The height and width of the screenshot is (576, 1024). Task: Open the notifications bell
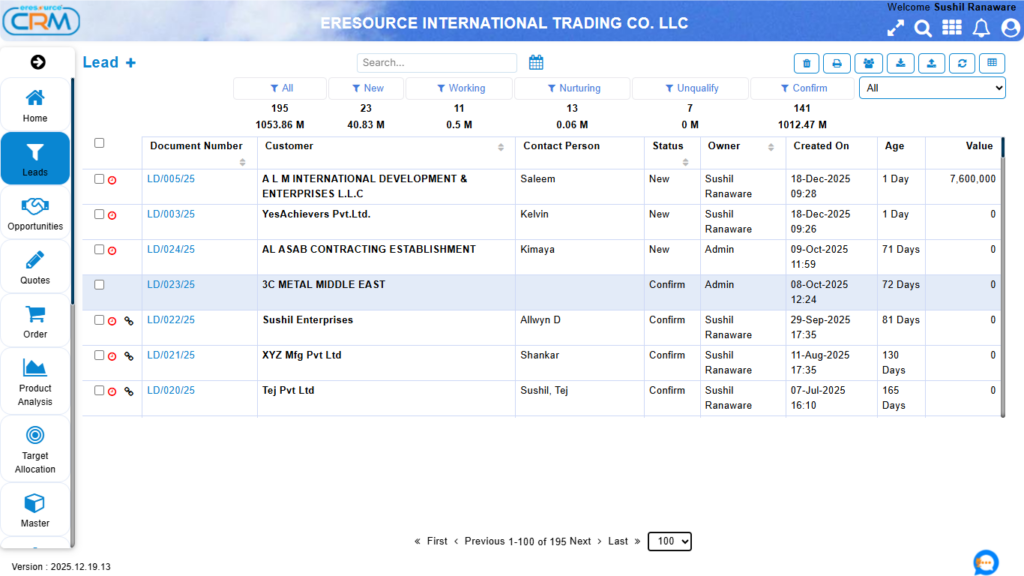pyautogui.click(x=981, y=28)
